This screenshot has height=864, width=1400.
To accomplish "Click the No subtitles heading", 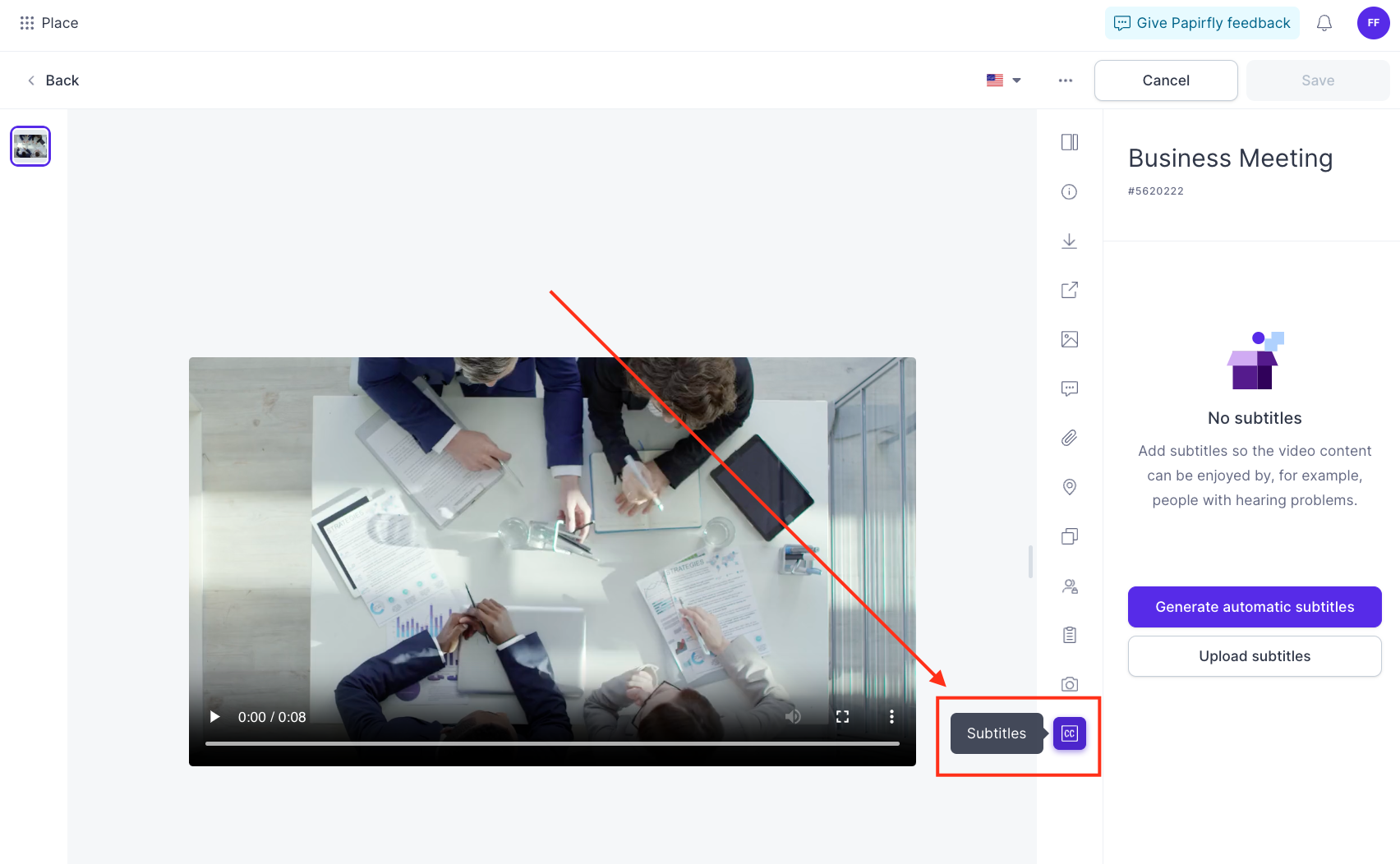I will click(x=1255, y=418).
